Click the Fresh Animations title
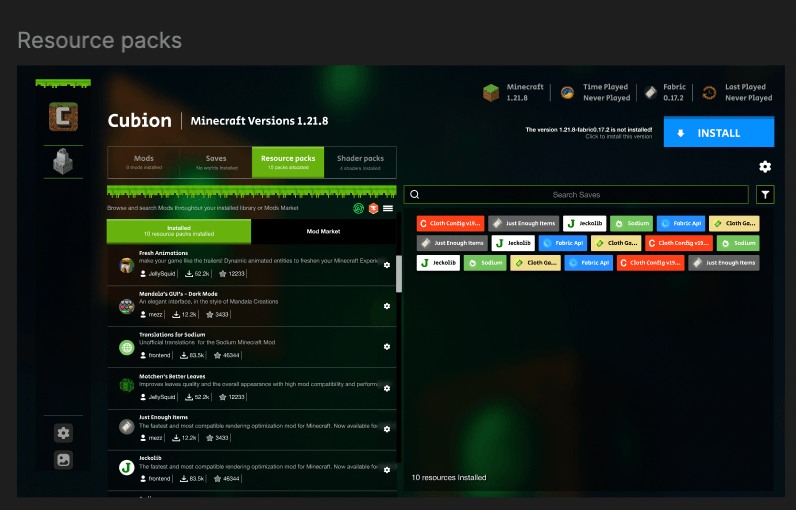The height and width of the screenshot is (510, 796). coord(163,253)
